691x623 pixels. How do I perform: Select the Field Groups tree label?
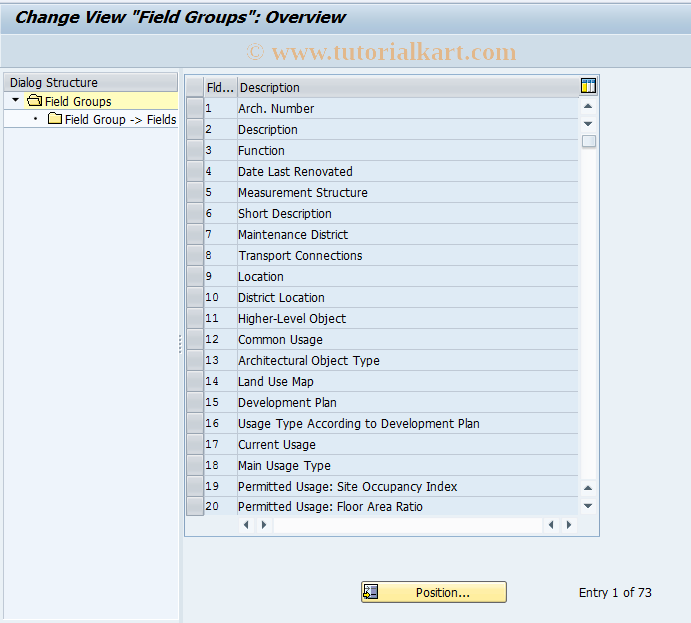tap(78, 101)
